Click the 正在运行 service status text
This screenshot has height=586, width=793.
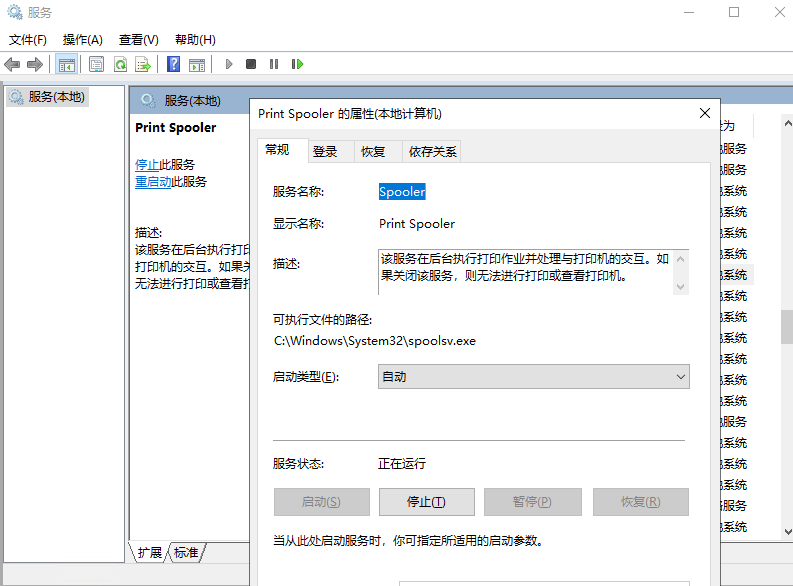[402, 464]
